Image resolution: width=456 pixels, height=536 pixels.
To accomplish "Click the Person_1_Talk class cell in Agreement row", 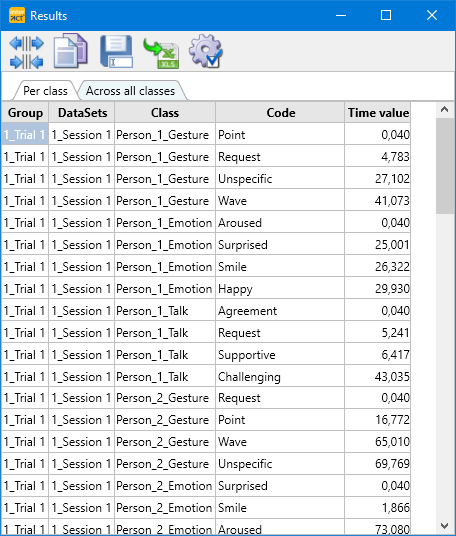I will [165, 311].
